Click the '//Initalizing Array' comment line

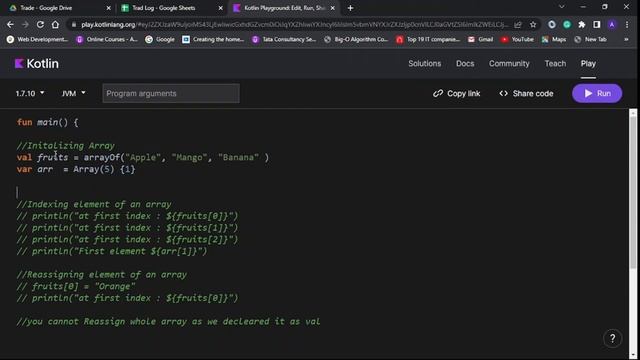[x=66, y=146]
